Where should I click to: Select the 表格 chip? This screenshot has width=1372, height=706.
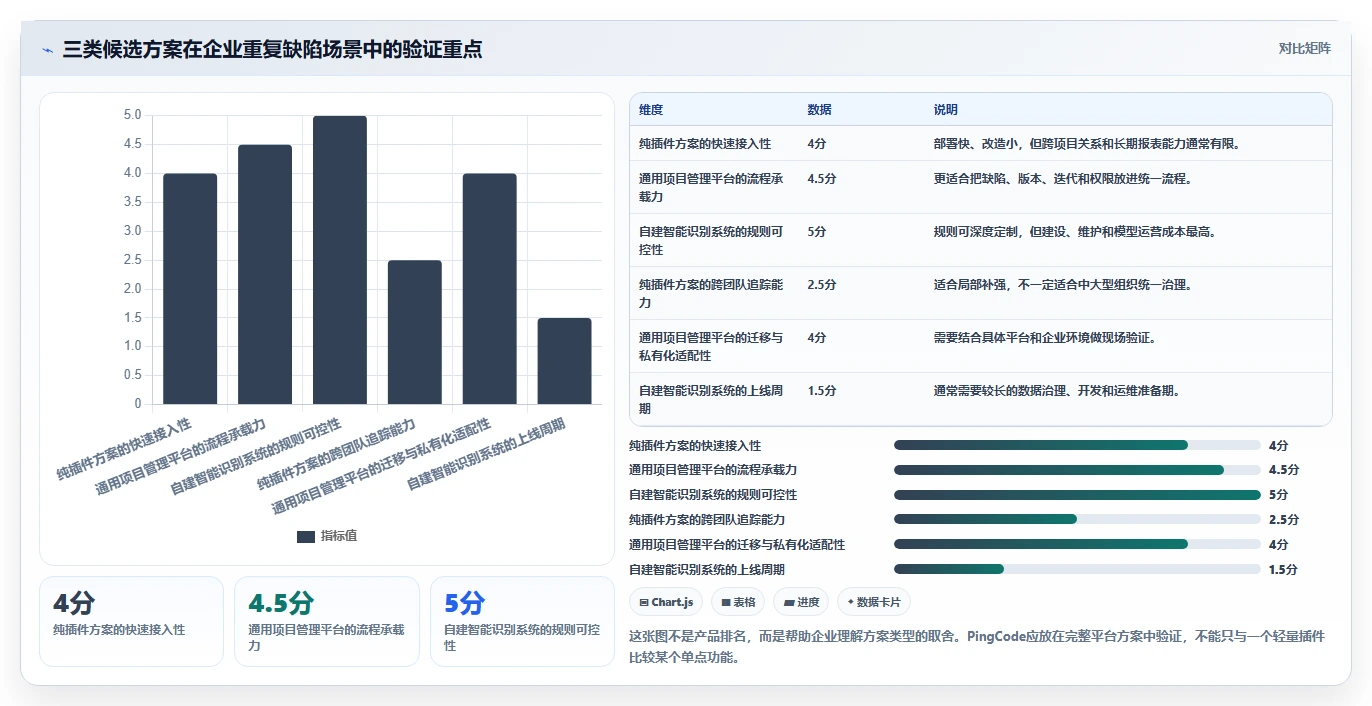pos(738,602)
